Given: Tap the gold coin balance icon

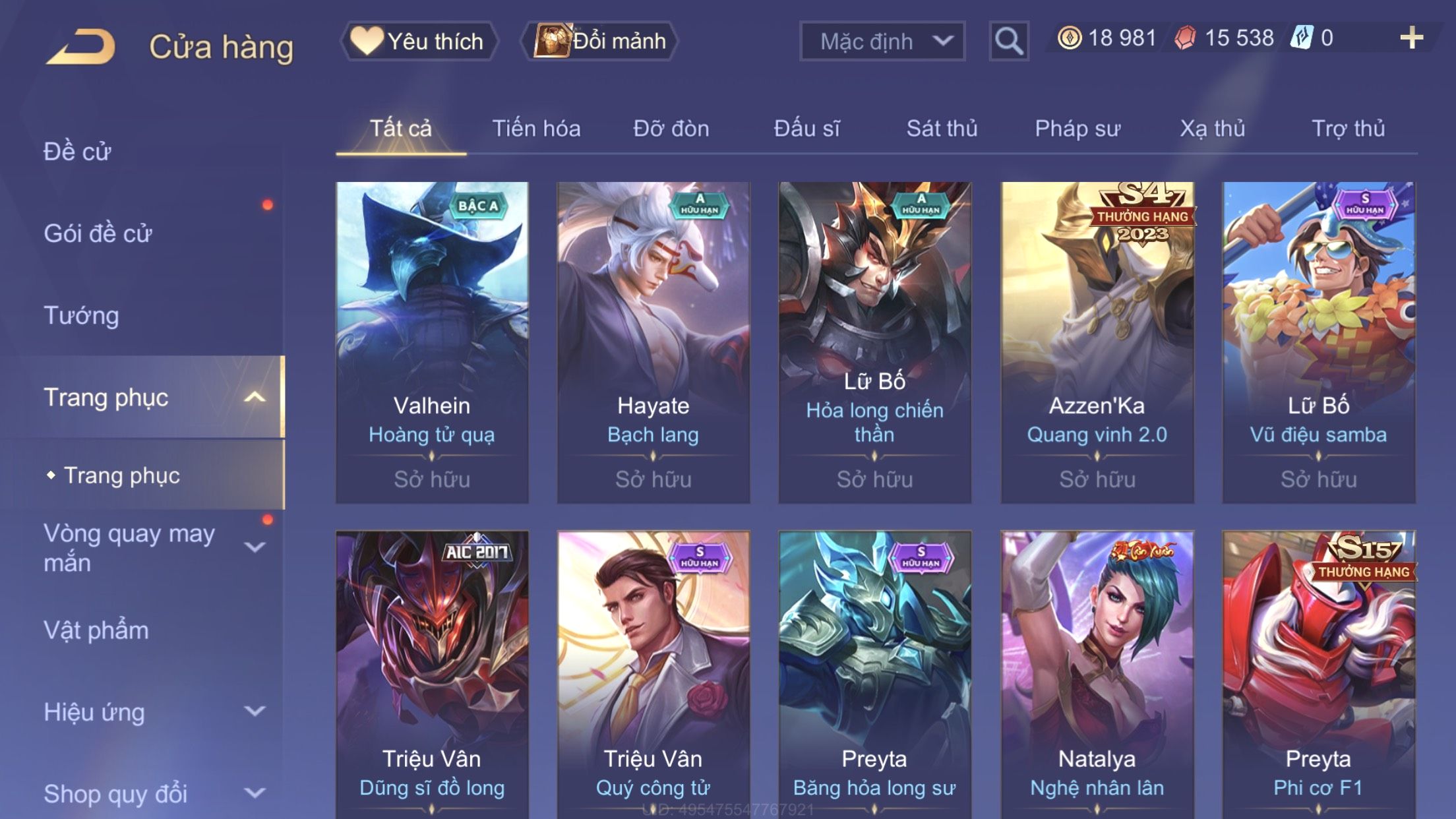Looking at the screenshot, I should click(1069, 38).
